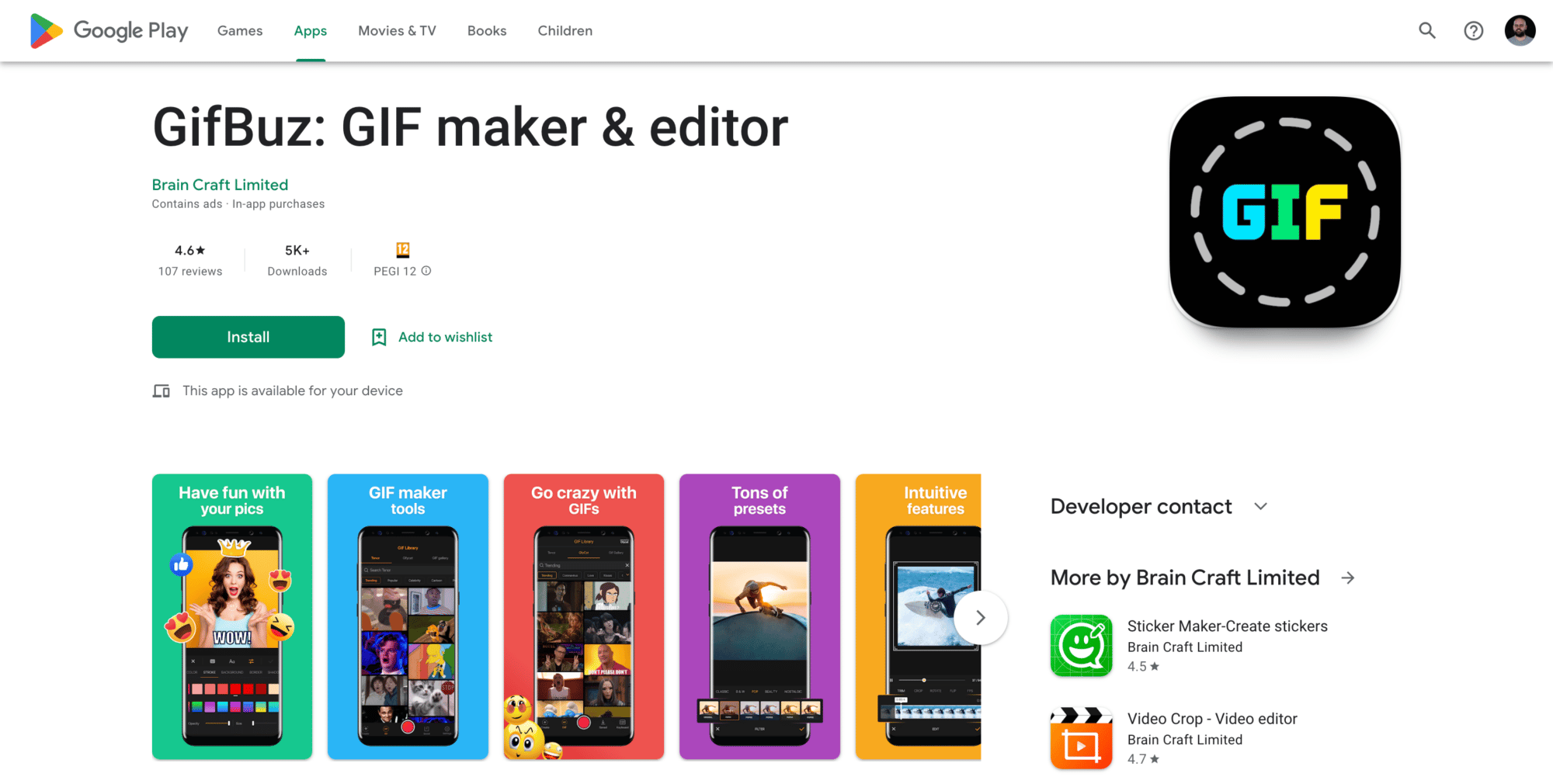
Task: Switch to the Books tab
Action: pyautogui.click(x=487, y=31)
